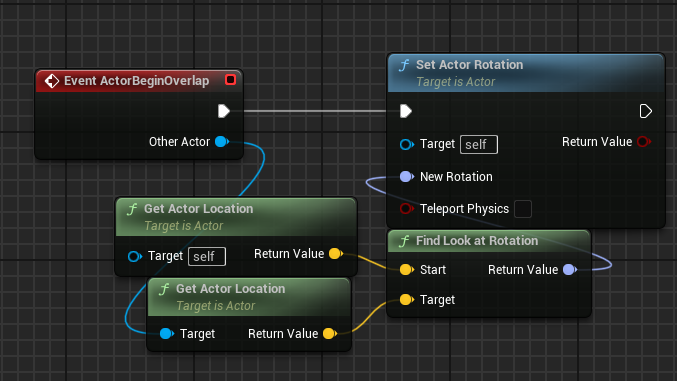
Task: Toggle the Teleport Physics checkbox
Action: coord(523,209)
